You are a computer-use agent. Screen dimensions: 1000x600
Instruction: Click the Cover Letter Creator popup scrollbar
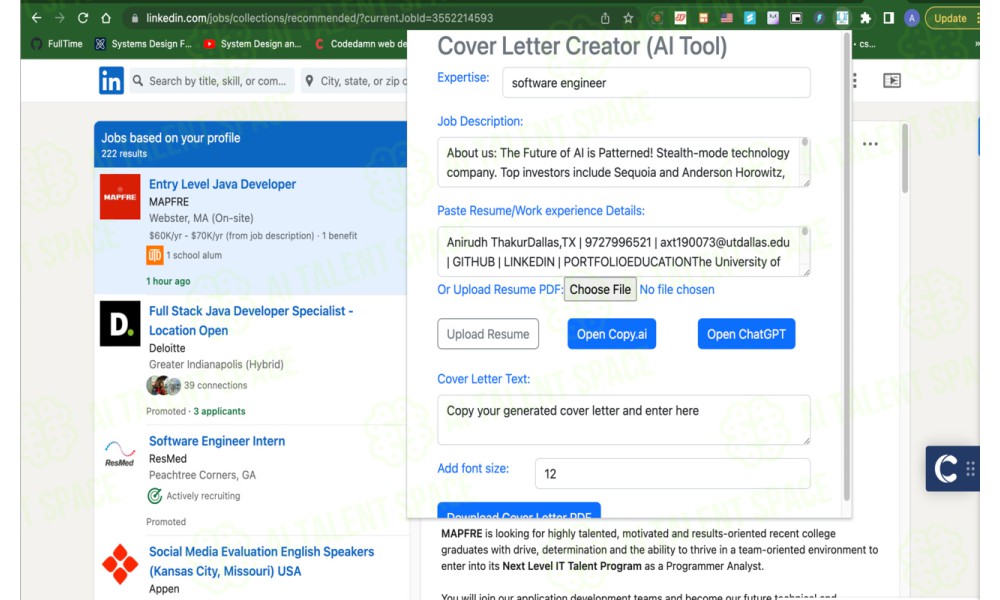click(x=847, y=268)
